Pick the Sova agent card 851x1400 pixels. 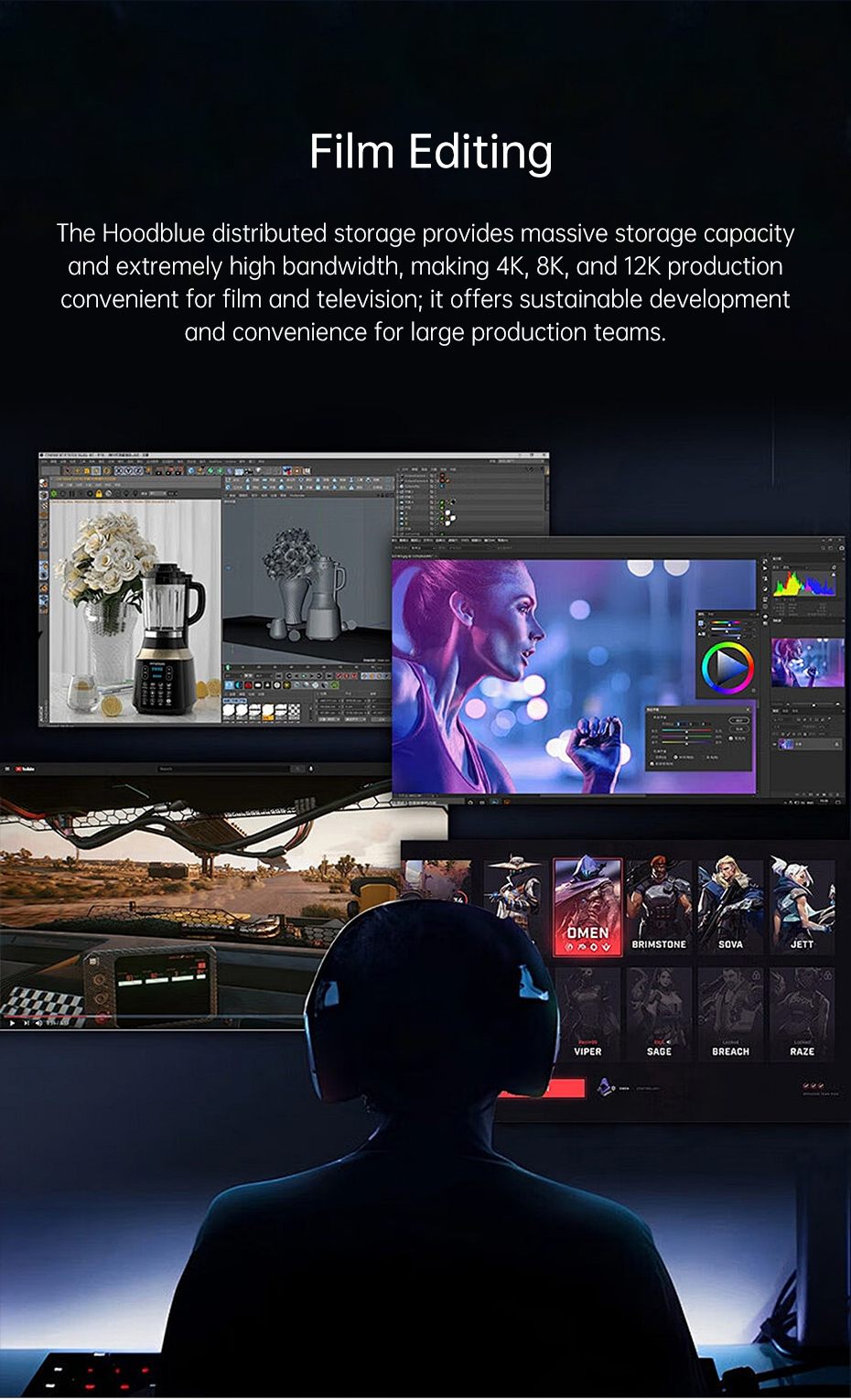(730, 906)
